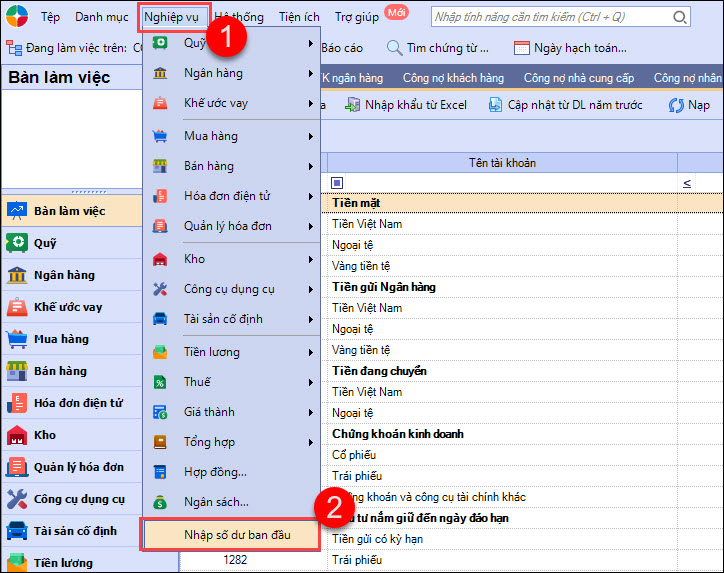Click the Tên tài khoản filter box
The image size is (724, 573).
tap(500, 183)
